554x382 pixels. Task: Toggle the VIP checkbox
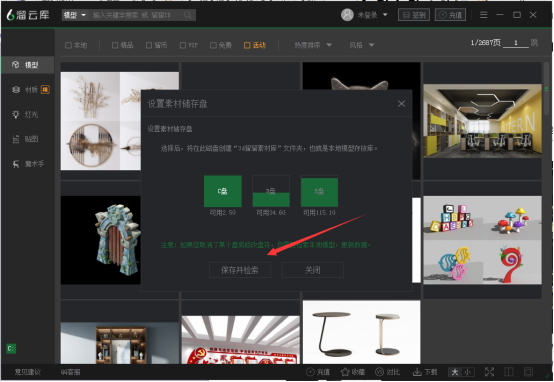point(183,45)
